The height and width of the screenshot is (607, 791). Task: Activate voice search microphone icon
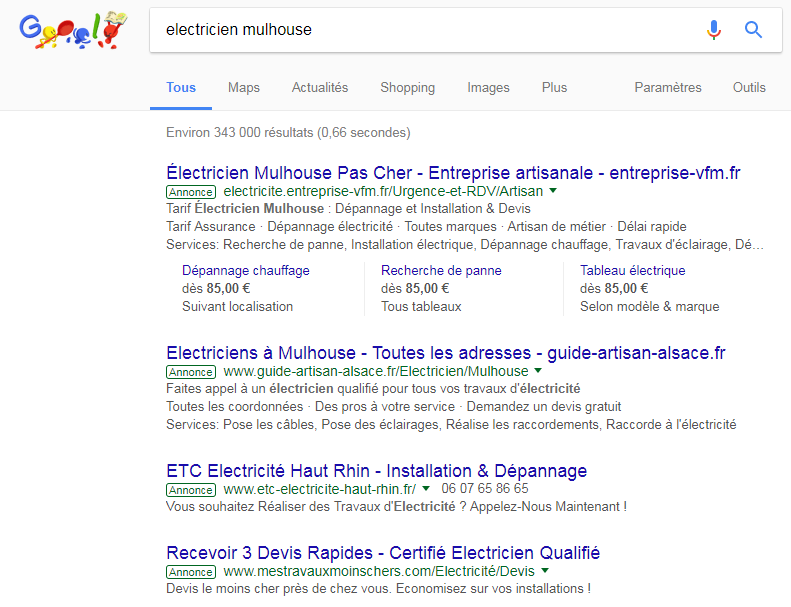pyautogui.click(x=713, y=30)
